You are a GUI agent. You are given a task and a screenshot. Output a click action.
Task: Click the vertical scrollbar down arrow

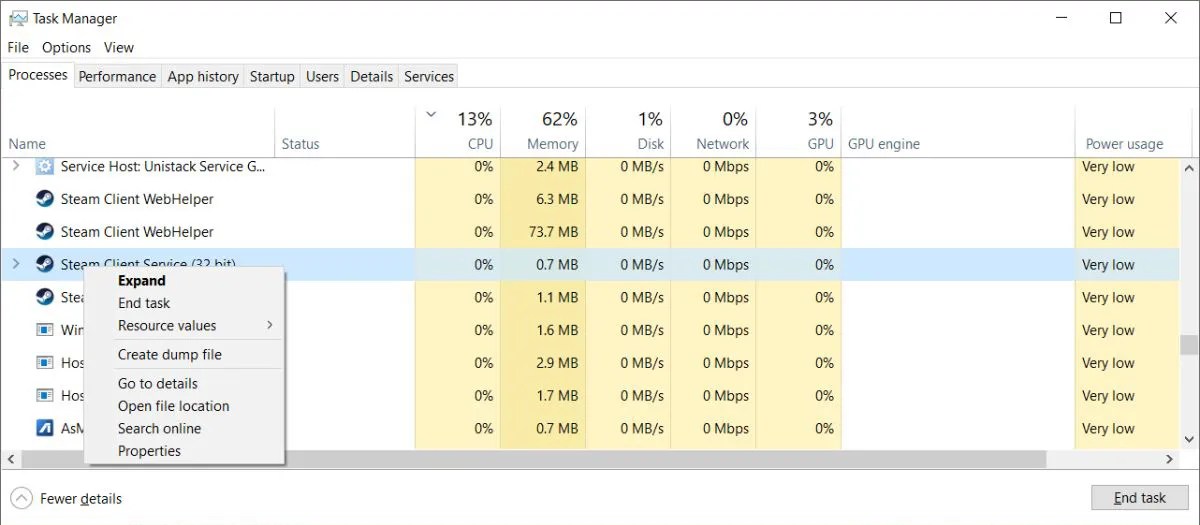tap(1188, 439)
